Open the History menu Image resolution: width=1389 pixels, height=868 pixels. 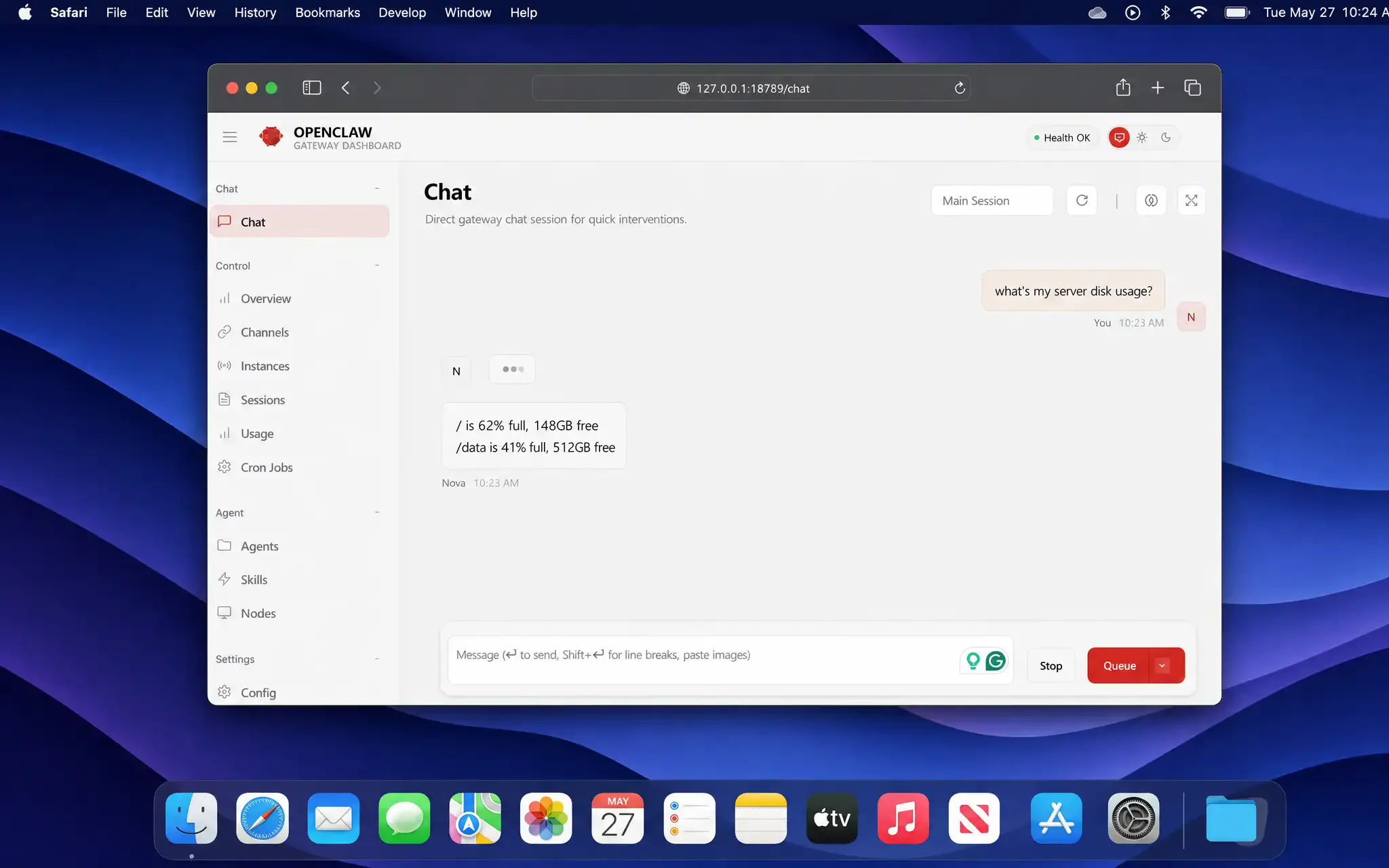point(255,12)
